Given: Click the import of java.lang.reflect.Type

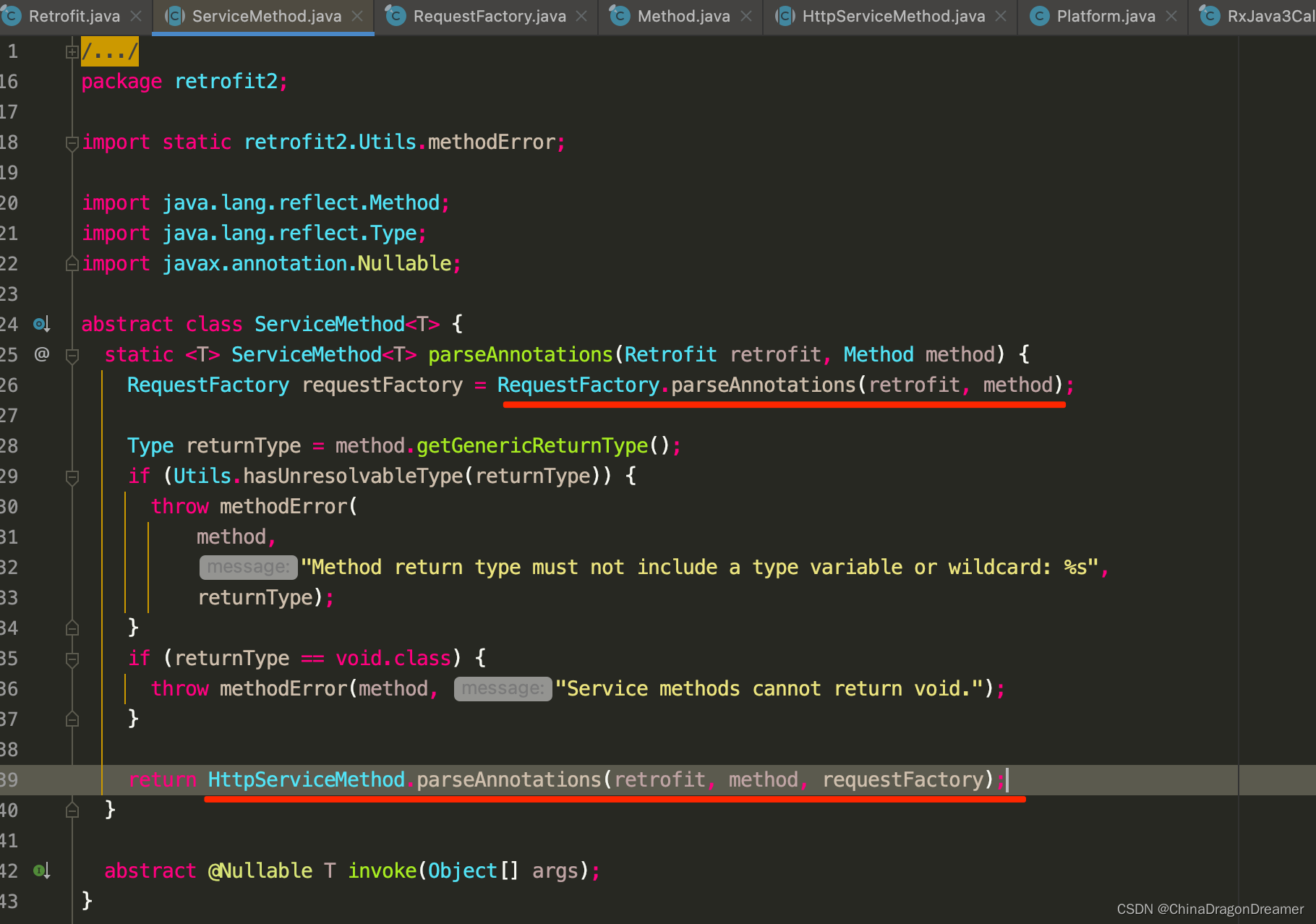Looking at the screenshot, I should tap(255, 233).
